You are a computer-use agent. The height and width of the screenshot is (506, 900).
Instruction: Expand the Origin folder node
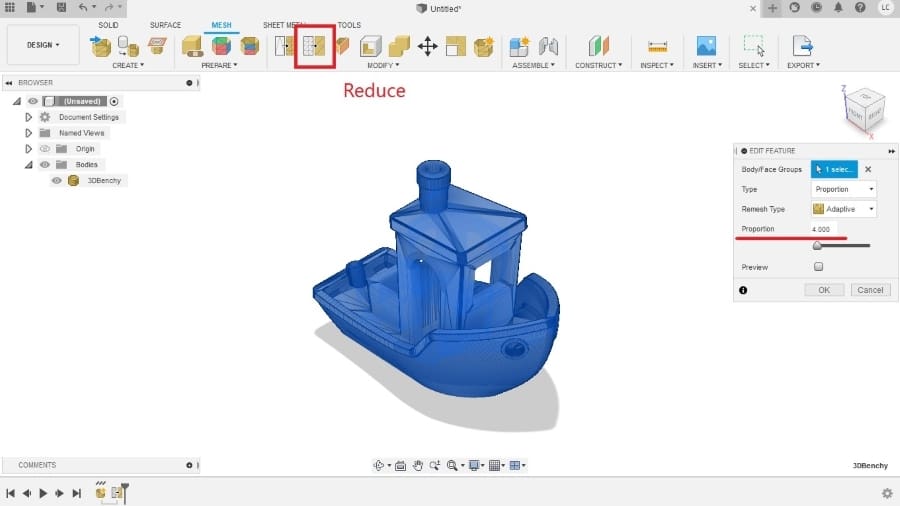(x=28, y=149)
